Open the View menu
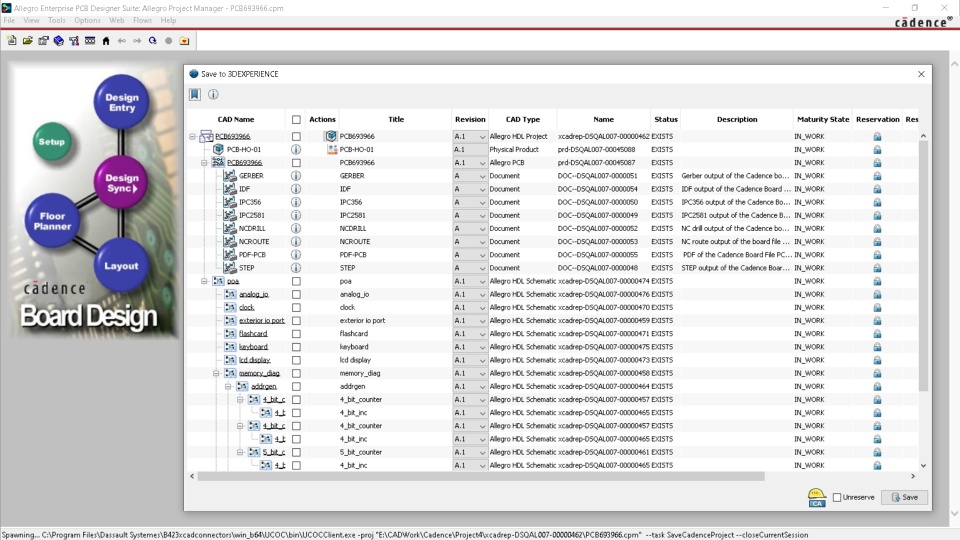960x540 pixels. [31, 20]
